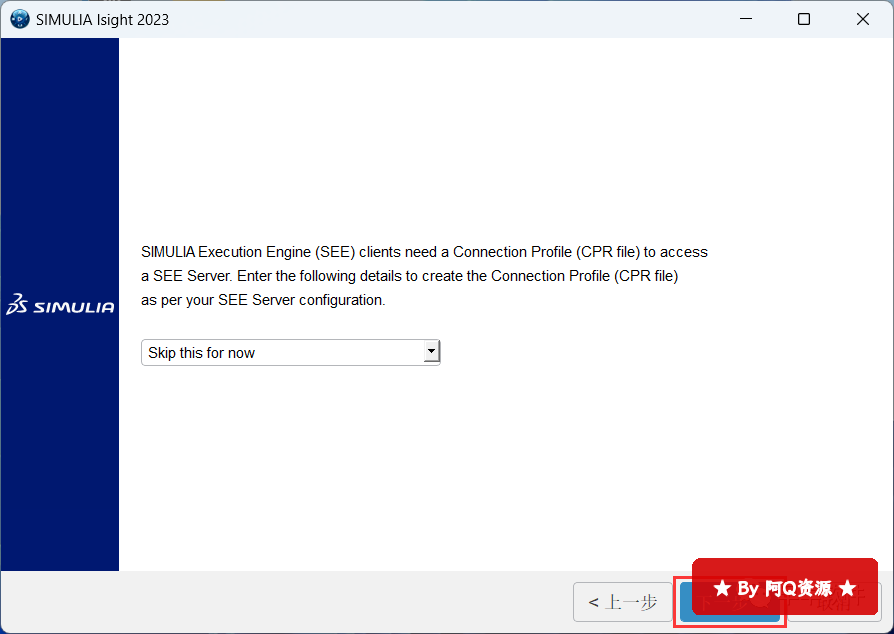Click the "By 阿Q资源" watermark text
This screenshot has width=894, height=634.
click(x=784, y=588)
